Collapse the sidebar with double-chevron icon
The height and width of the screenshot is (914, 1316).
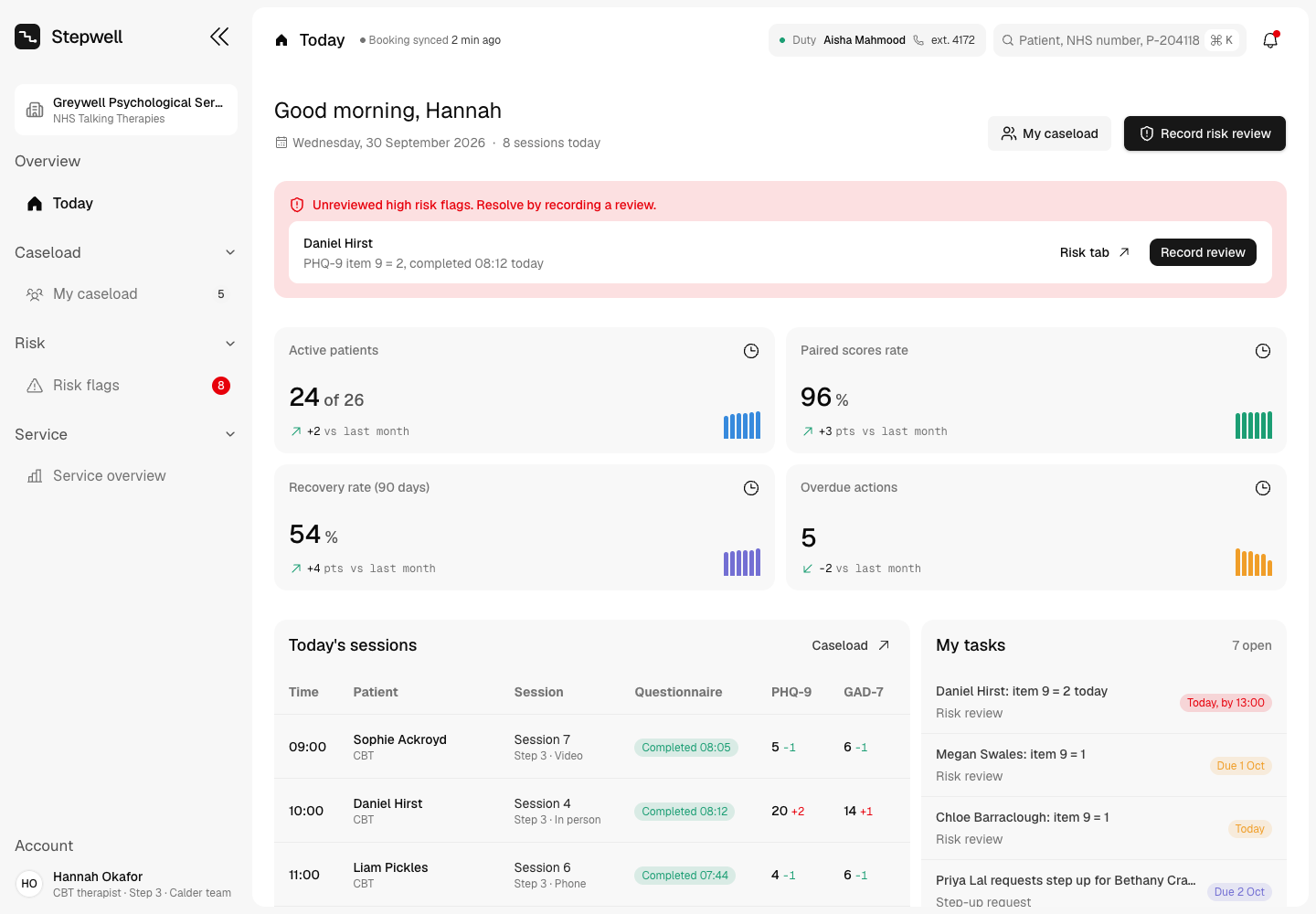[219, 37]
